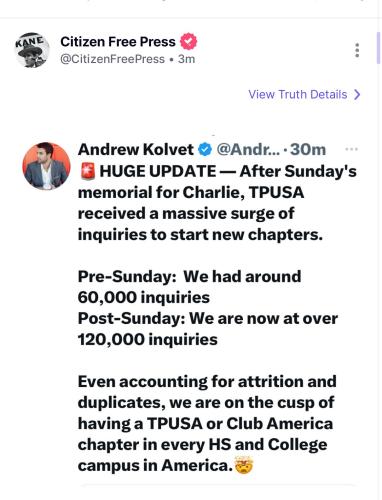The width and height of the screenshot is (382, 500).
Task: Click the @CitizenFreePress handle
Action: [112, 59]
